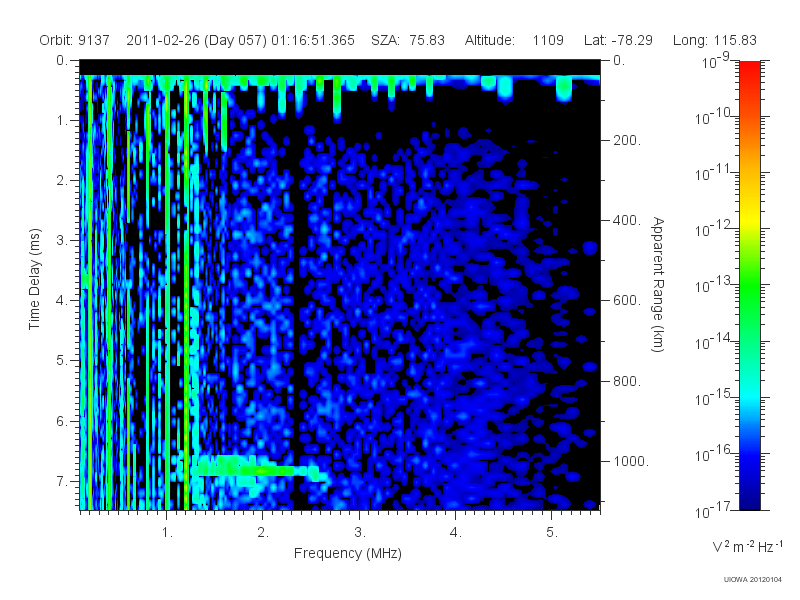Click the dark blue bottom of color bar
The height and width of the screenshot is (600, 800).
tap(750, 500)
